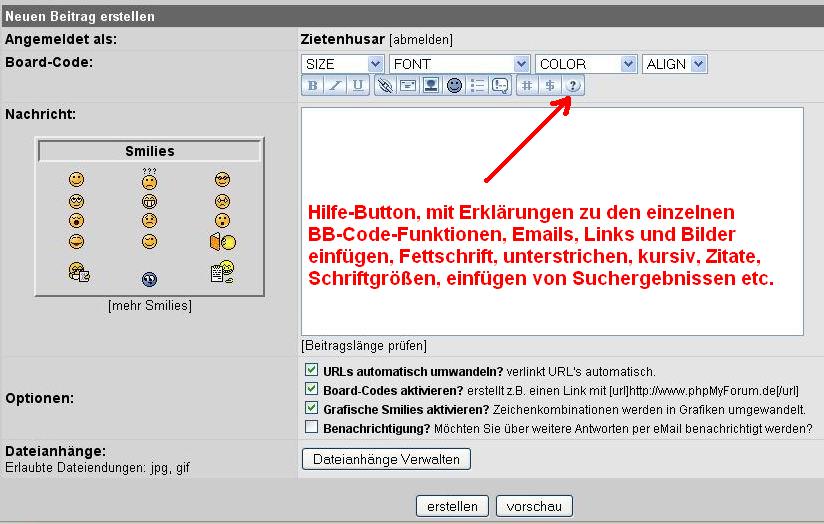This screenshot has height=524, width=824.
Task: Open the COLOR picker dropdown
Action: [586, 64]
